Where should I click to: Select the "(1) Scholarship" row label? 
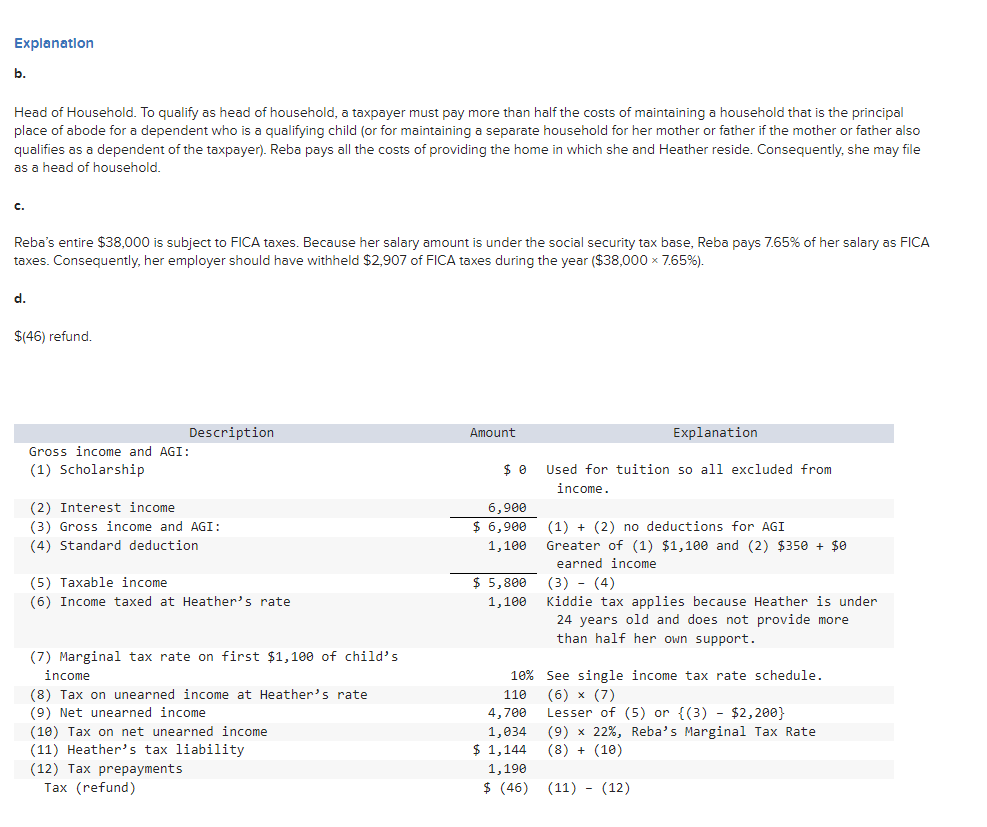tap(87, 470)
